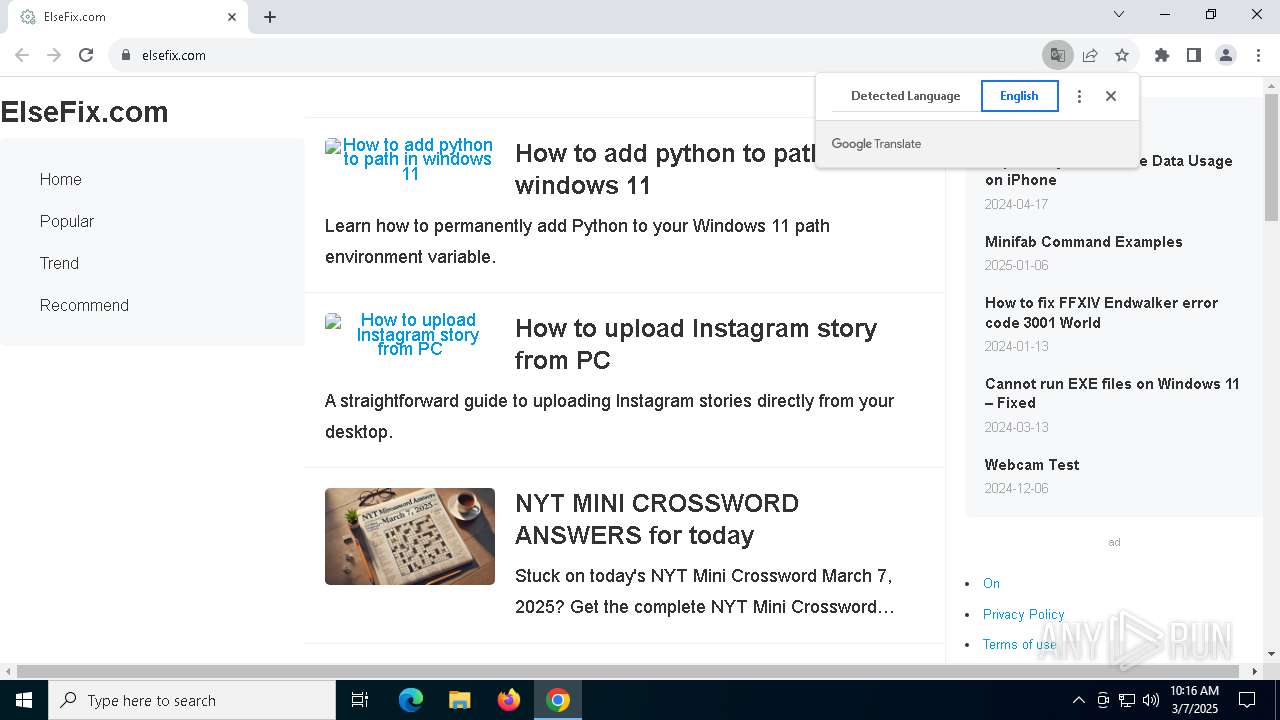
Task: Click the share this page icon
Action: (x=1090, y=55)
